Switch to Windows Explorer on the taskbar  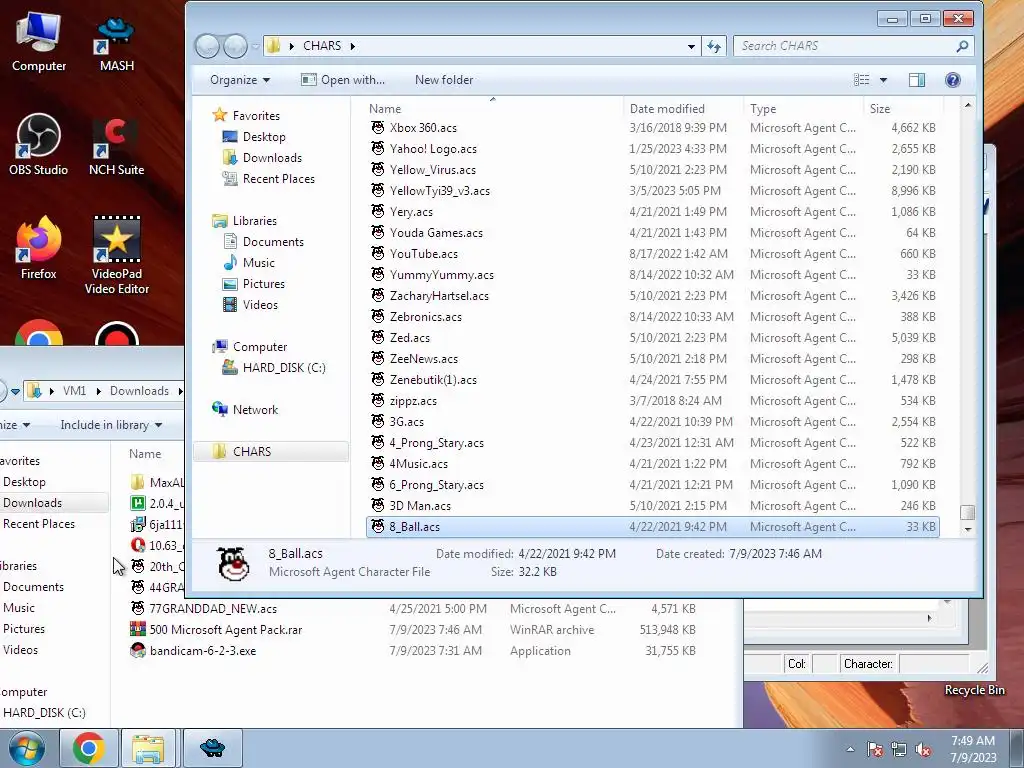148,748
